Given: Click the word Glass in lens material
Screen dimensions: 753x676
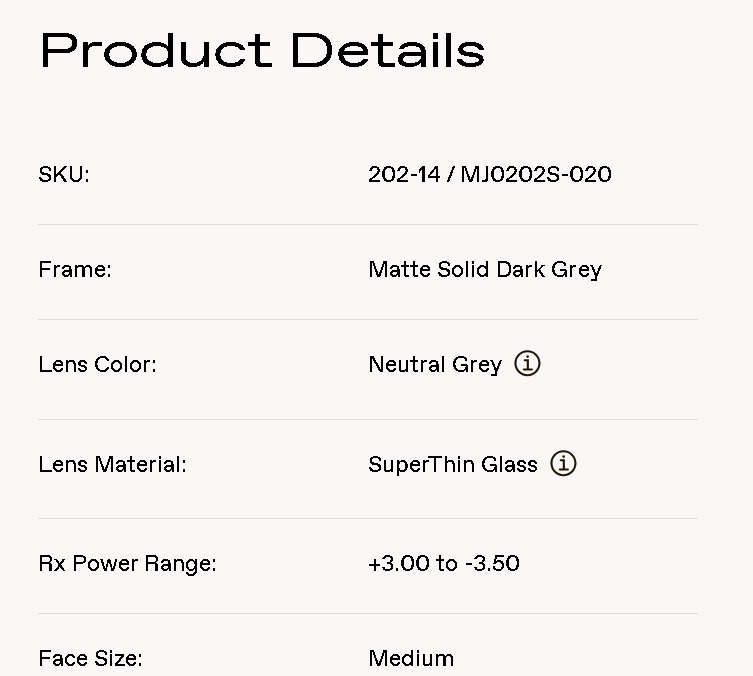Looking at the screenshot, I should coord(510,464).
